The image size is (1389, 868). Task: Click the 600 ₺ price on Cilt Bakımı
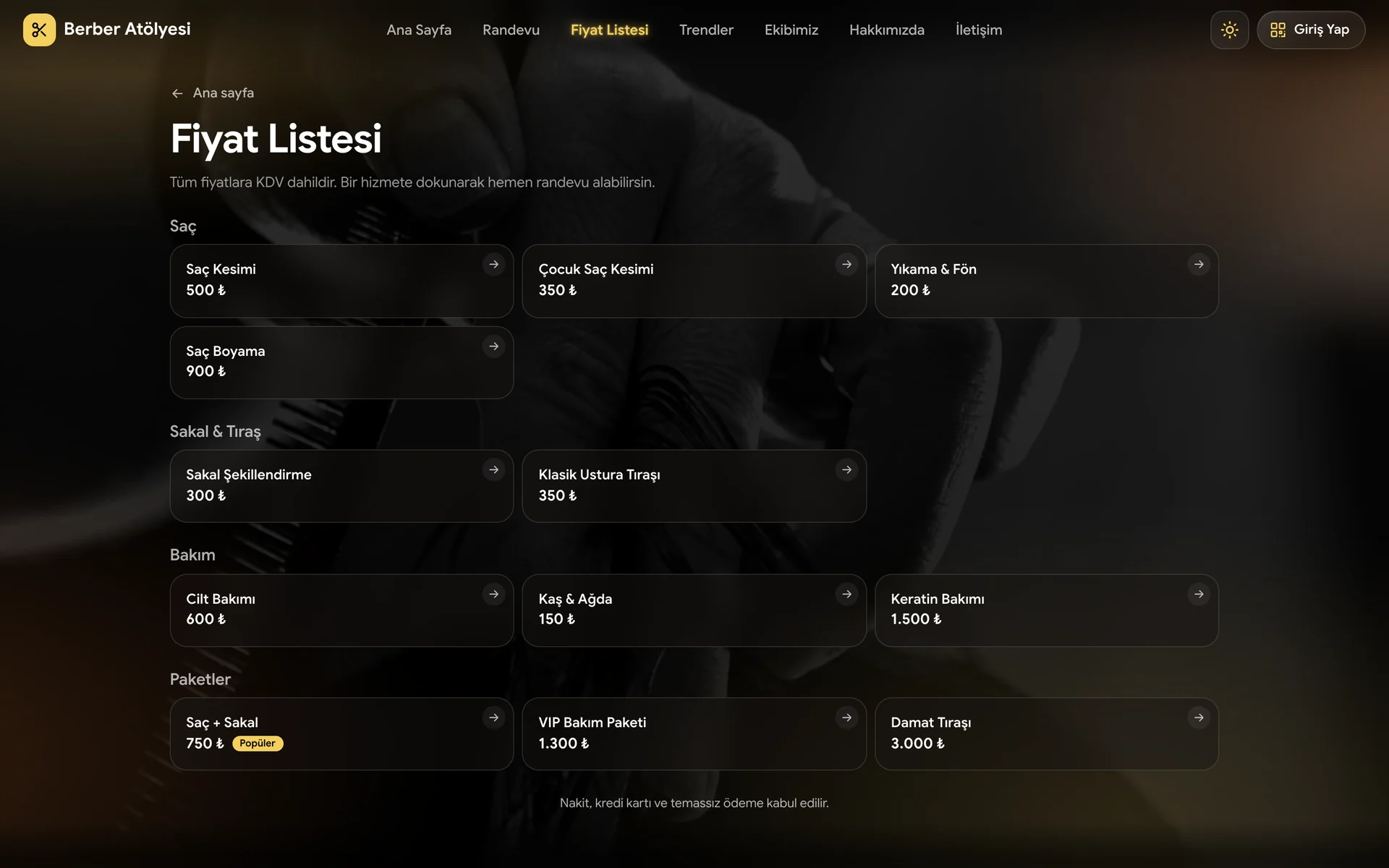206,619
